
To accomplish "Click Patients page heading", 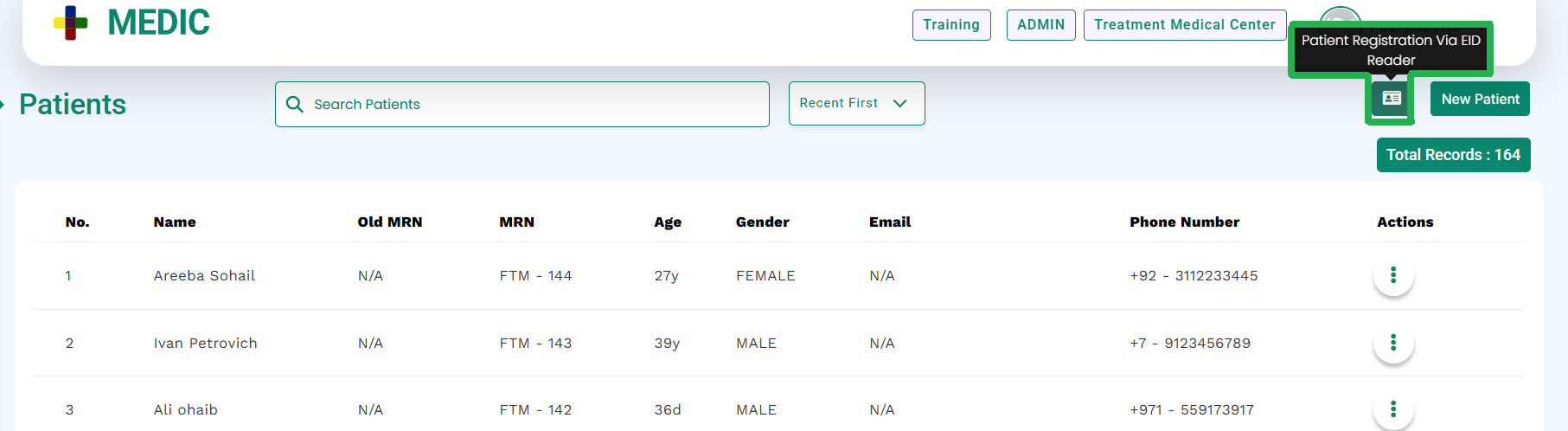I will pos(73,104).
